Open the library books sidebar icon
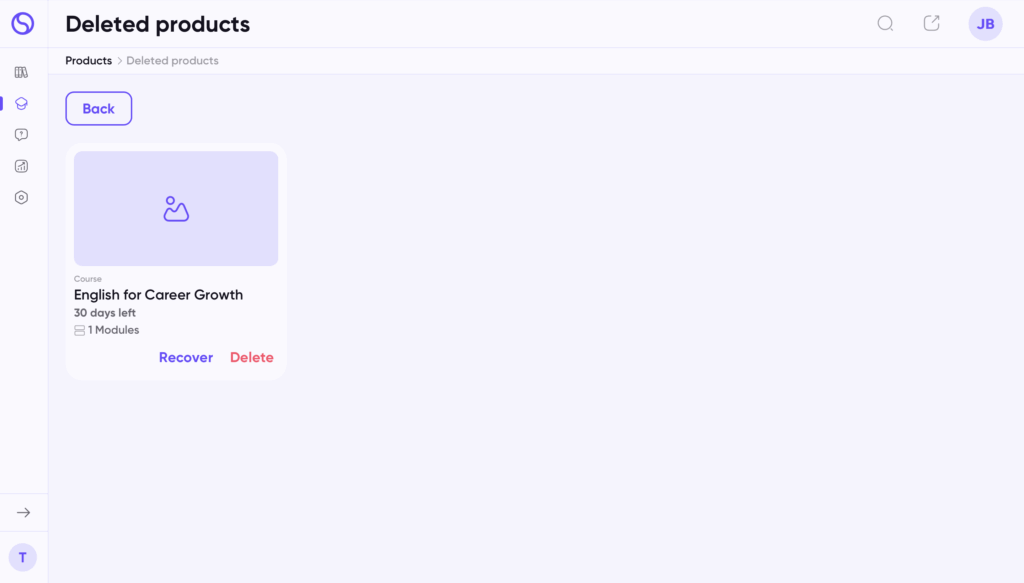1024x583 pixels. tap(22, 72)
